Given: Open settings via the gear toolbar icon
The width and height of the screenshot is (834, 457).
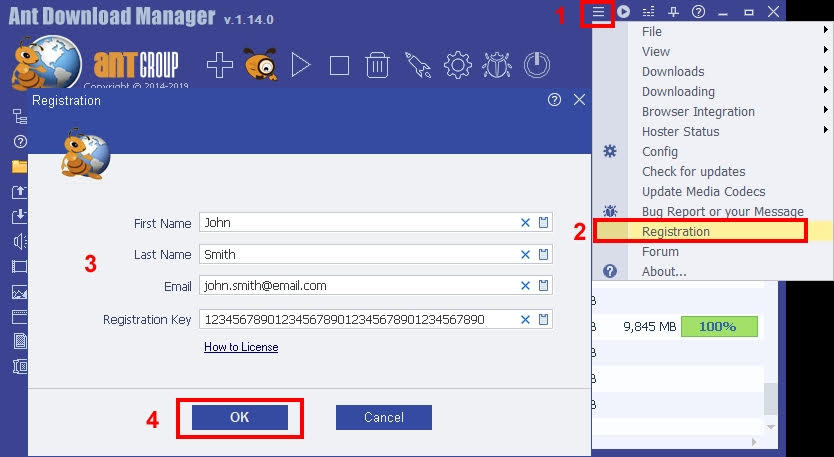Looking at the screenshot, I should (457, 65).
